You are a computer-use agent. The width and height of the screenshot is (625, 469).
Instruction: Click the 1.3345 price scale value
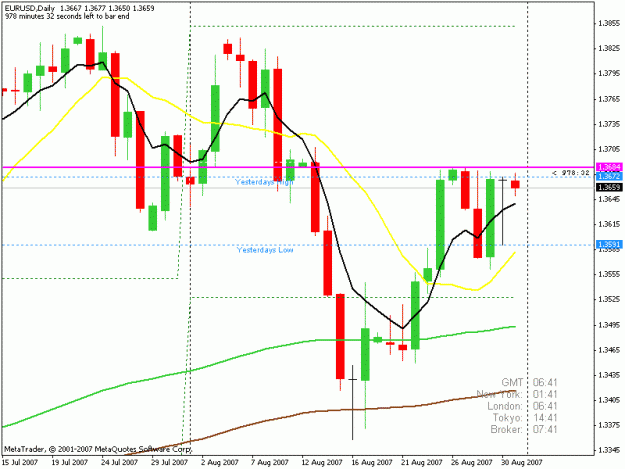point(609,450)
